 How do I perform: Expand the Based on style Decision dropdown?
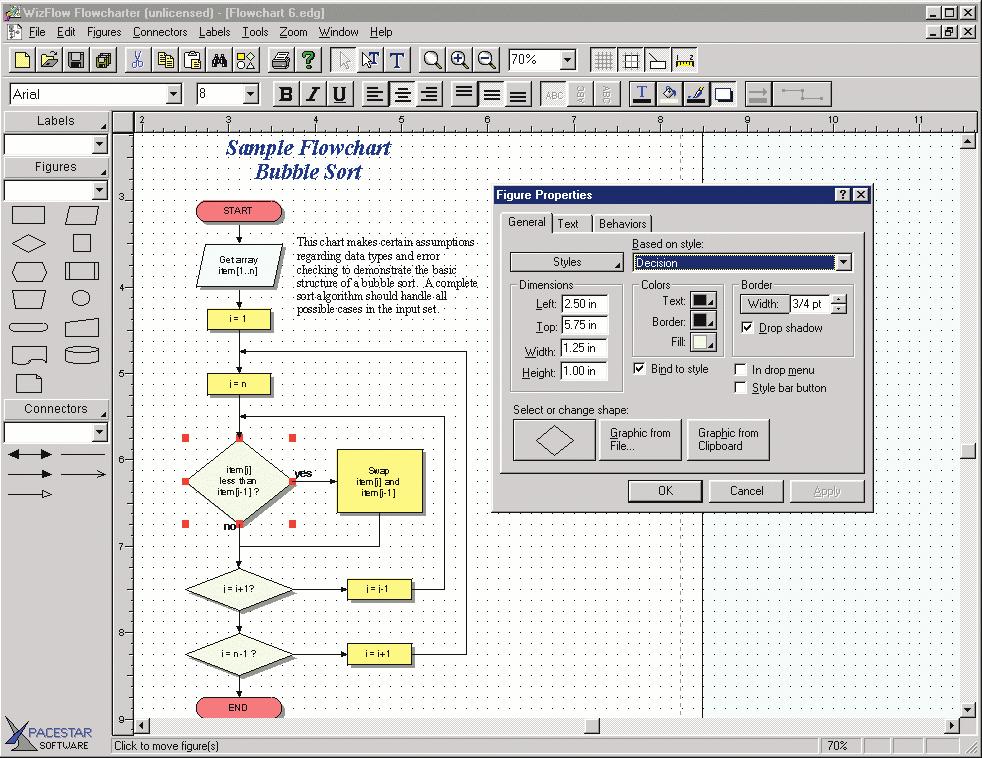pyautogui.click(x=843, y=262)
